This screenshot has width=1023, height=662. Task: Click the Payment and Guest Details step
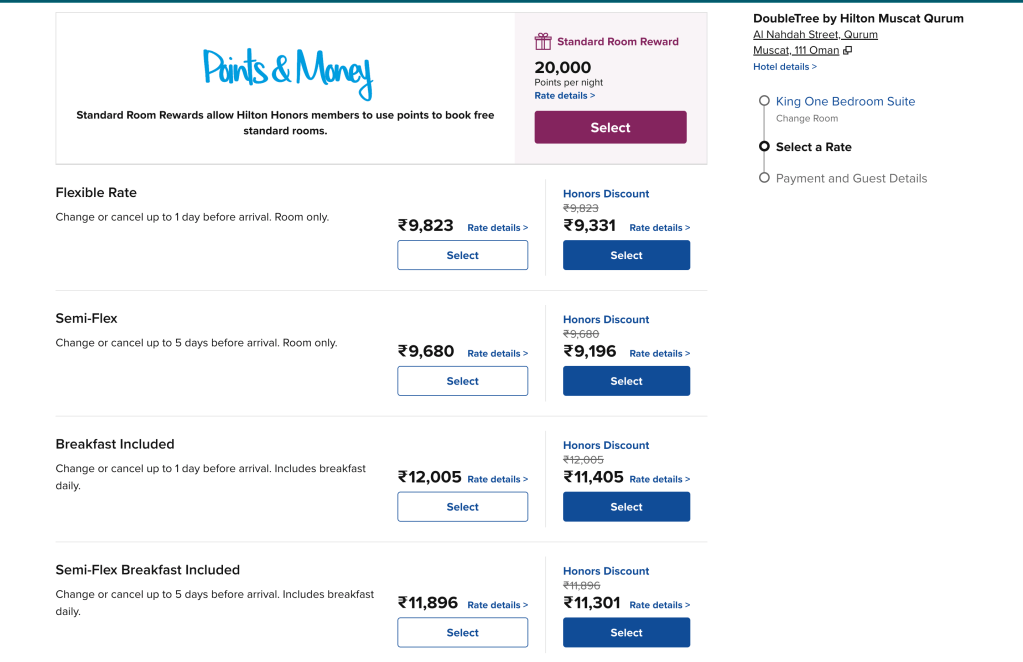pyautogui.click(x=851, y=178)
